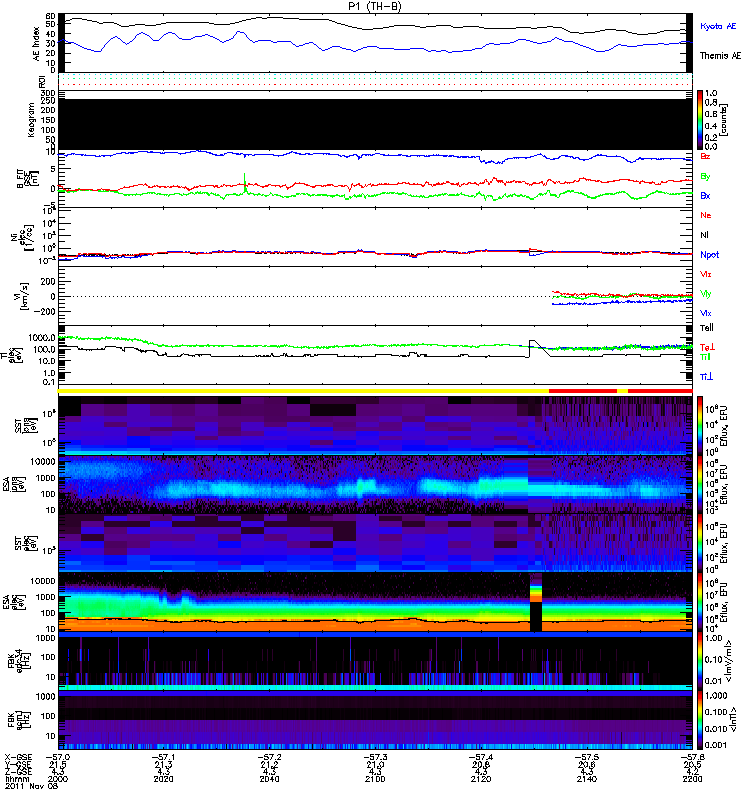This screenshot has height=800, width=750.
Task: Click the green Viy velocity legend label
Action: pos(706,294)
